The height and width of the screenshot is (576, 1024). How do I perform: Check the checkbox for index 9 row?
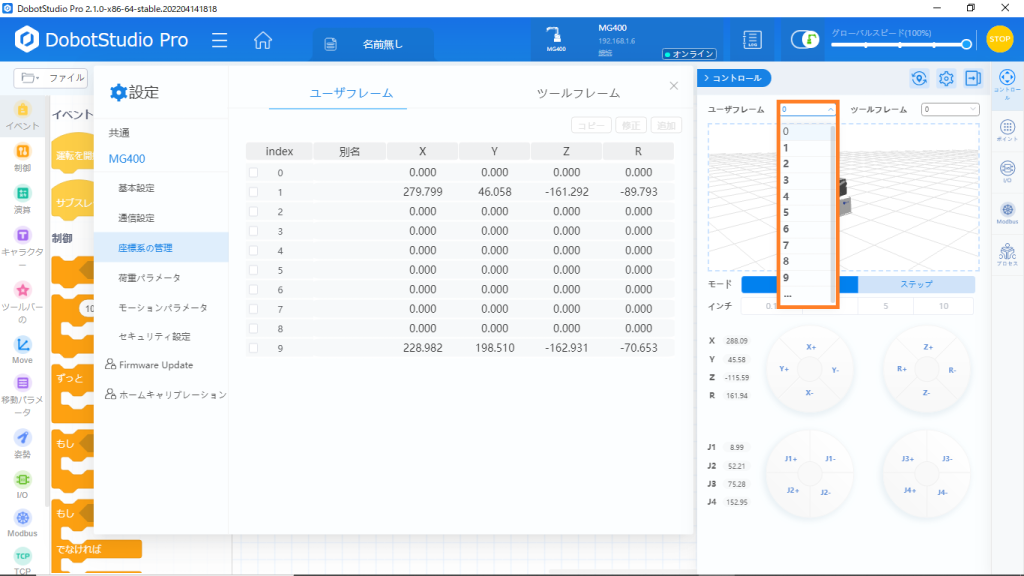[253, 348]
